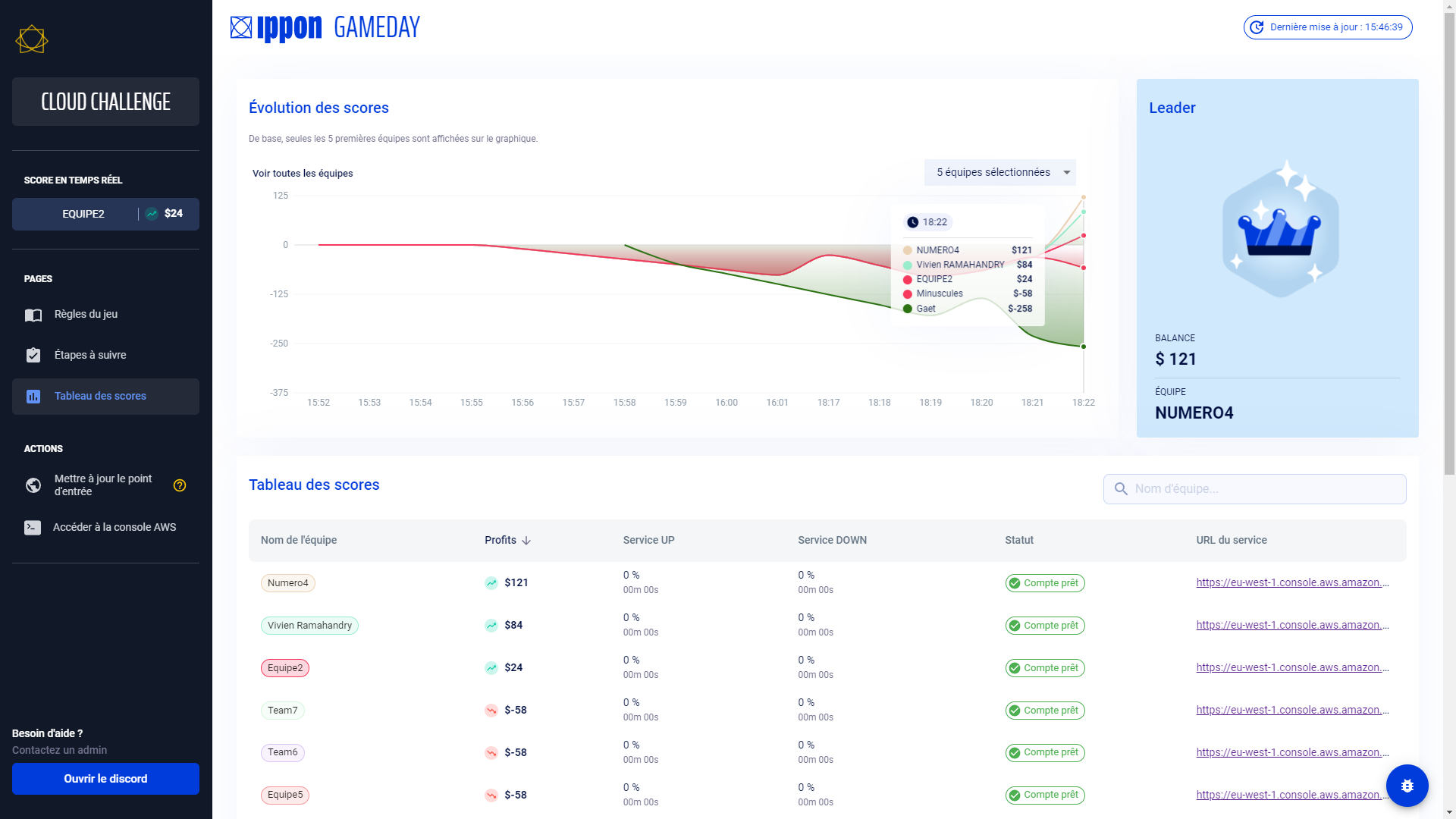Click the terminal icon for console AWS
Image resolution: width=1456 pixels, height=819 pixels.
[33, 528]
